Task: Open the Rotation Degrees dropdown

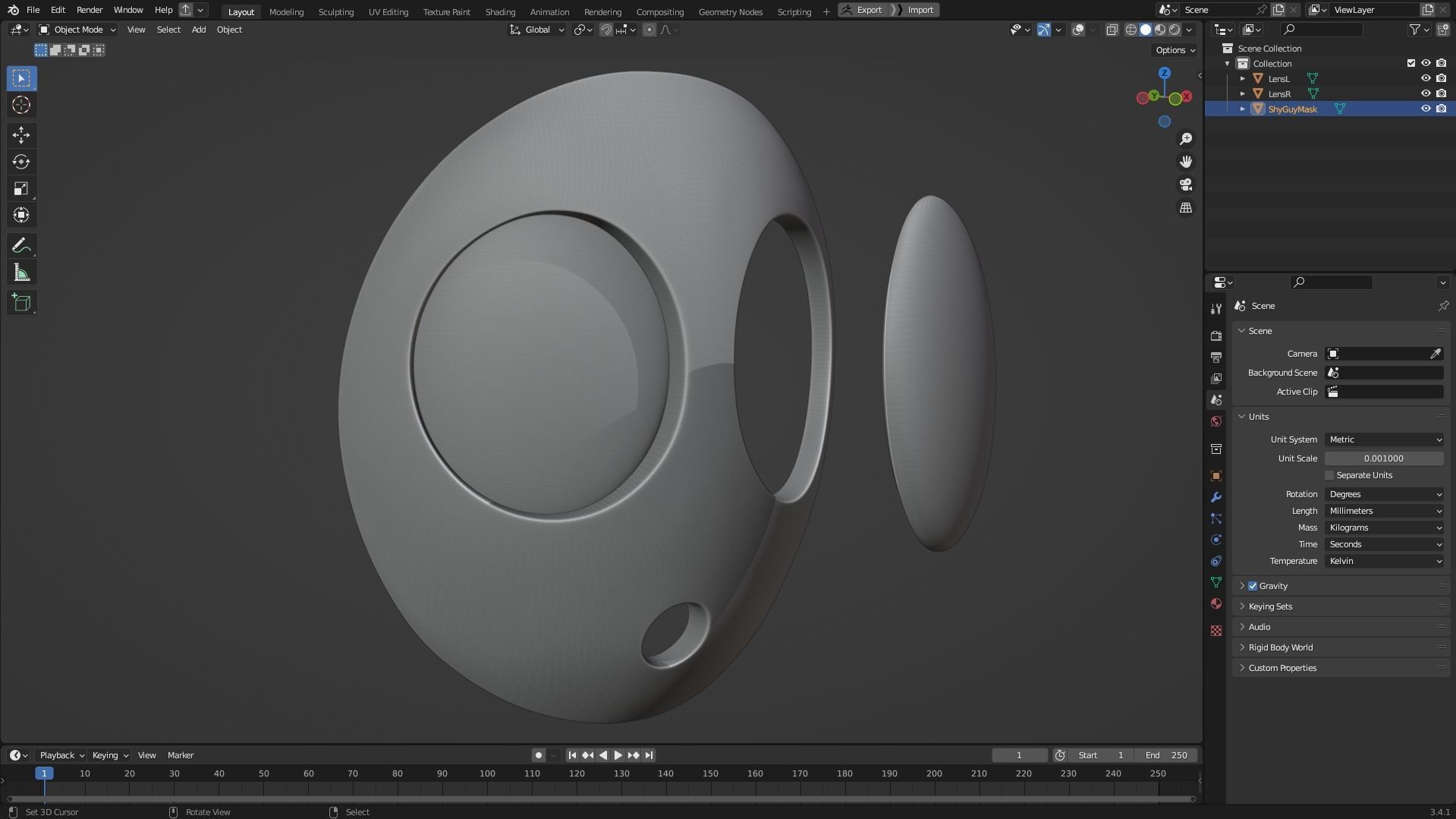Action: [1384, 494]
